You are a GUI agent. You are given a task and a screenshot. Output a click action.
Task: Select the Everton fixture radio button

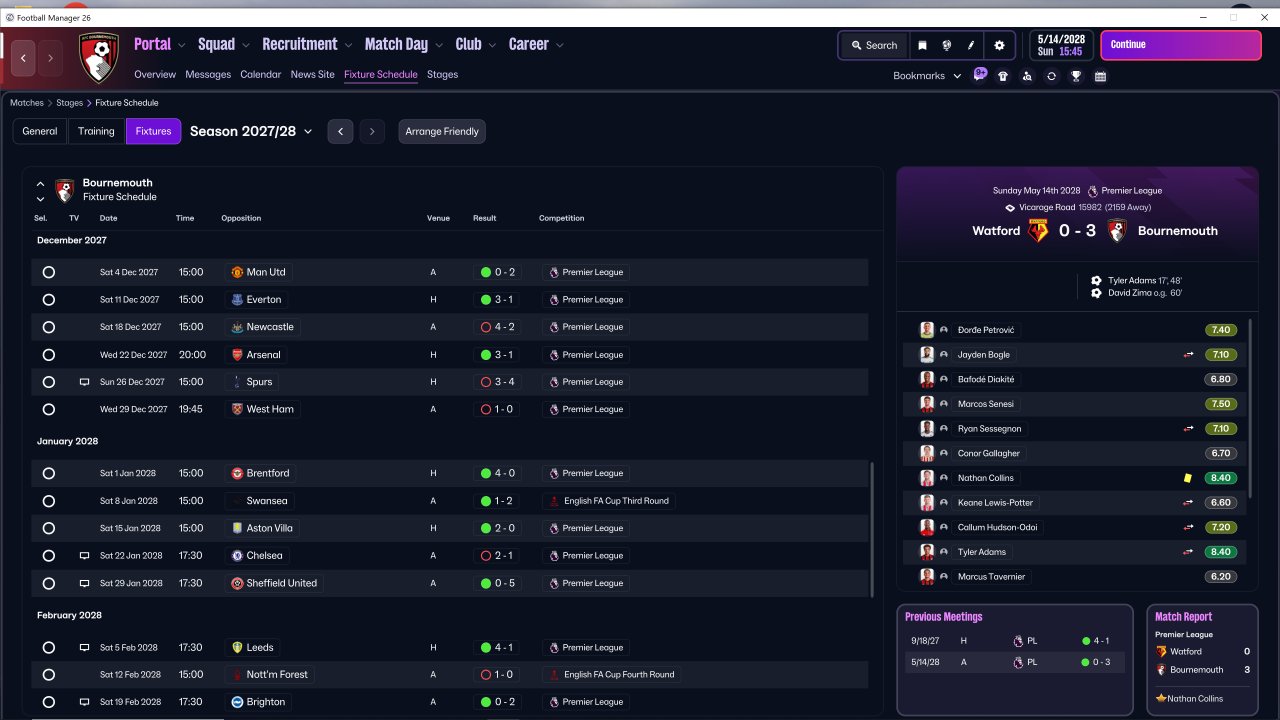pos(49,299)
